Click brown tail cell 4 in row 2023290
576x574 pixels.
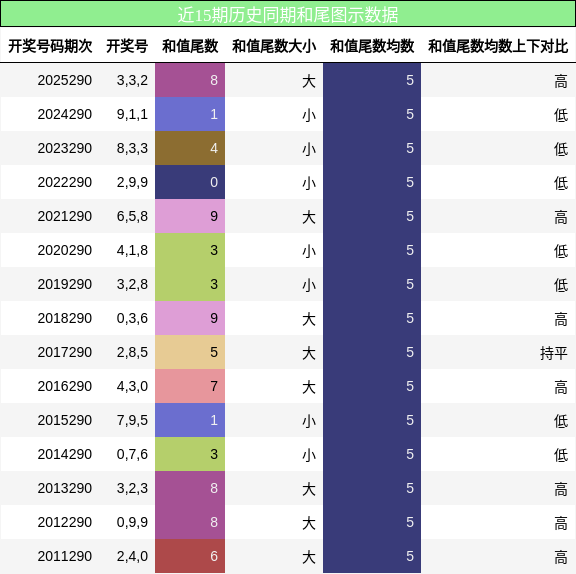click(x=190, y=148)
